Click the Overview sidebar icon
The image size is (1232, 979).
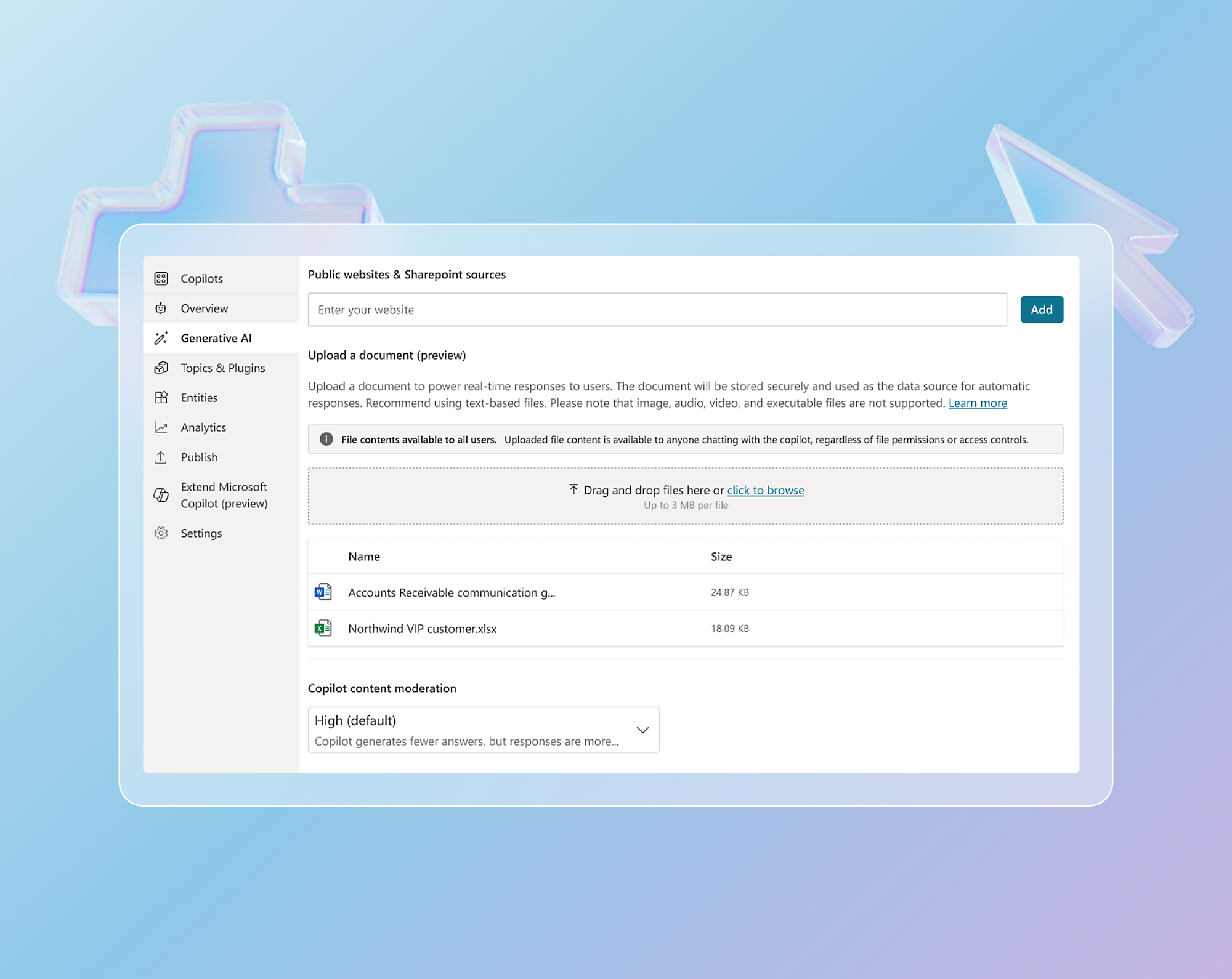[162, 308]
